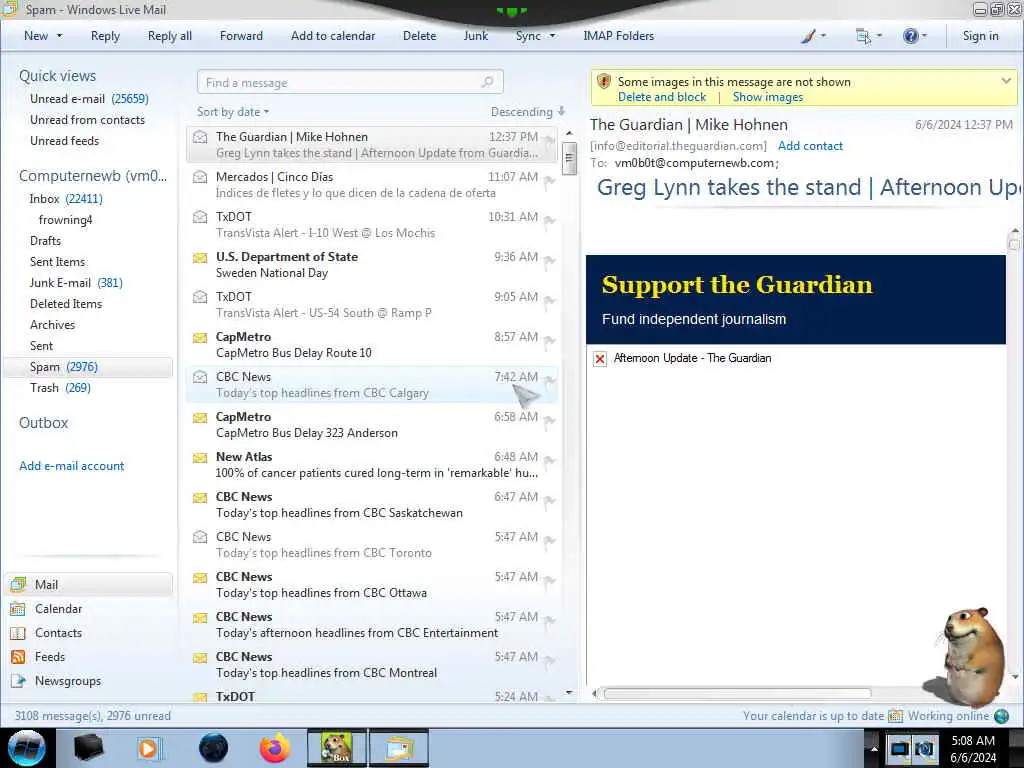Open IMAP Folders
This screenshot has height=768, width=1024.
[x=618, y=36]
